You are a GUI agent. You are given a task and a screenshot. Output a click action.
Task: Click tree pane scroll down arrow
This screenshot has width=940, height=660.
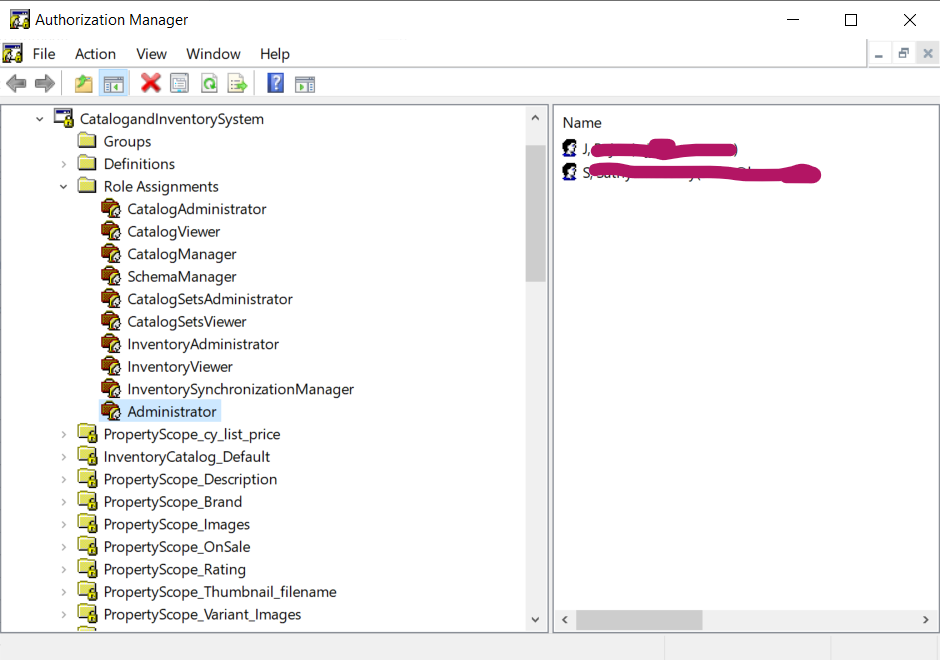click(x=535, y=620)
